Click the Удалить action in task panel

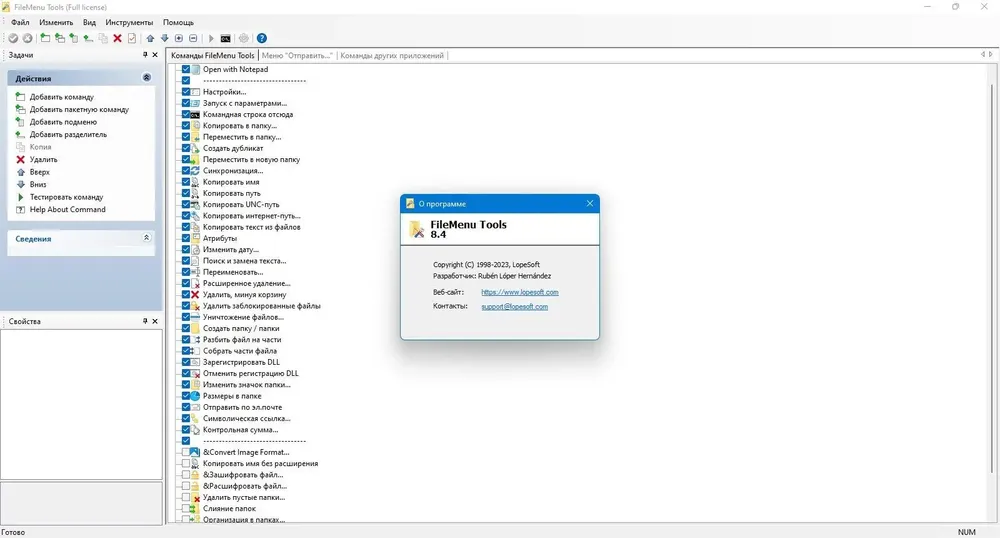[x=43, y=159]
